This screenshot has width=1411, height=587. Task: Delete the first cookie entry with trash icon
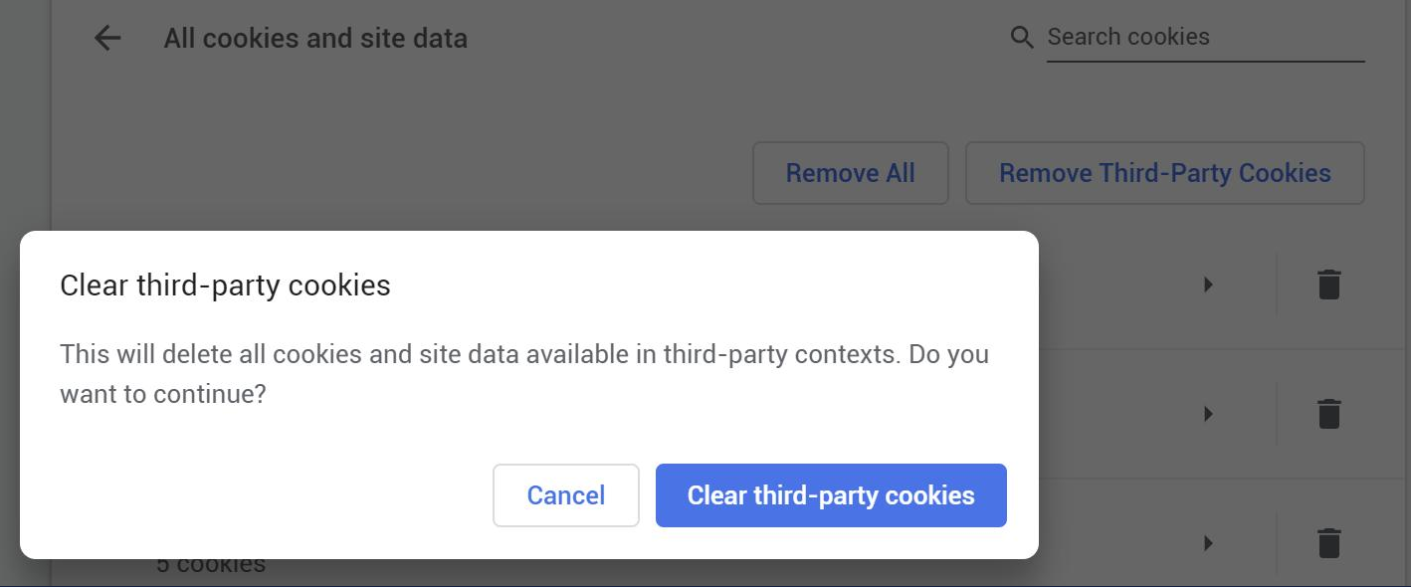[x=1328, y=284]
